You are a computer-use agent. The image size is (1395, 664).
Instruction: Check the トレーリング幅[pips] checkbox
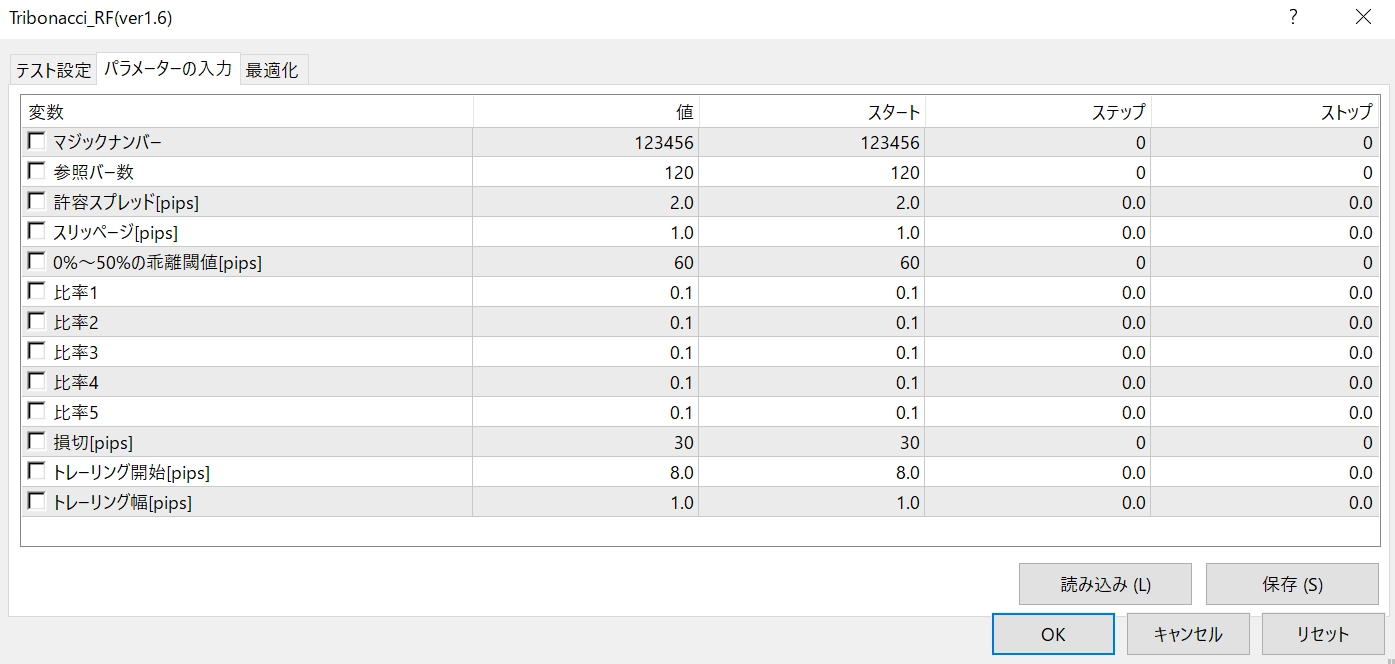coord(37,501)
